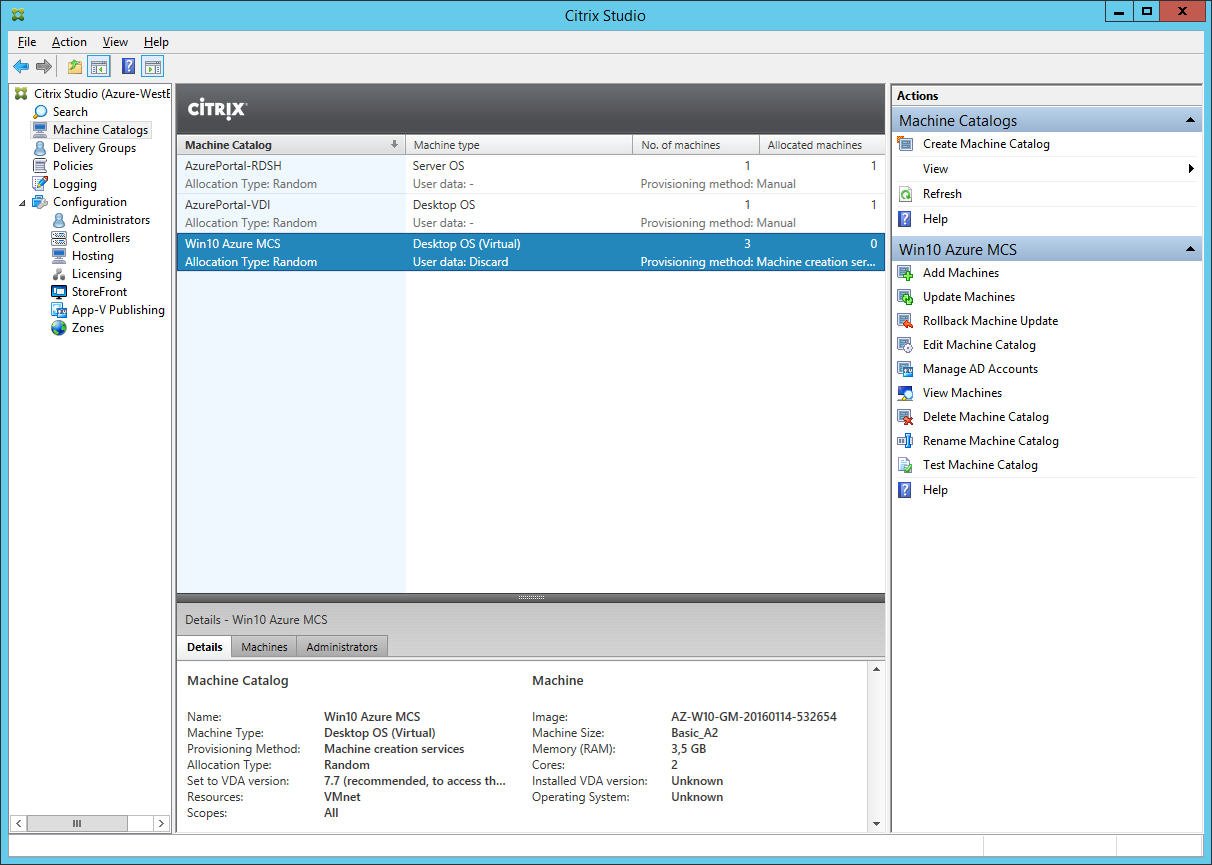
Task: Select Machine Catalogs in the tree
Action: click(100, 130)
